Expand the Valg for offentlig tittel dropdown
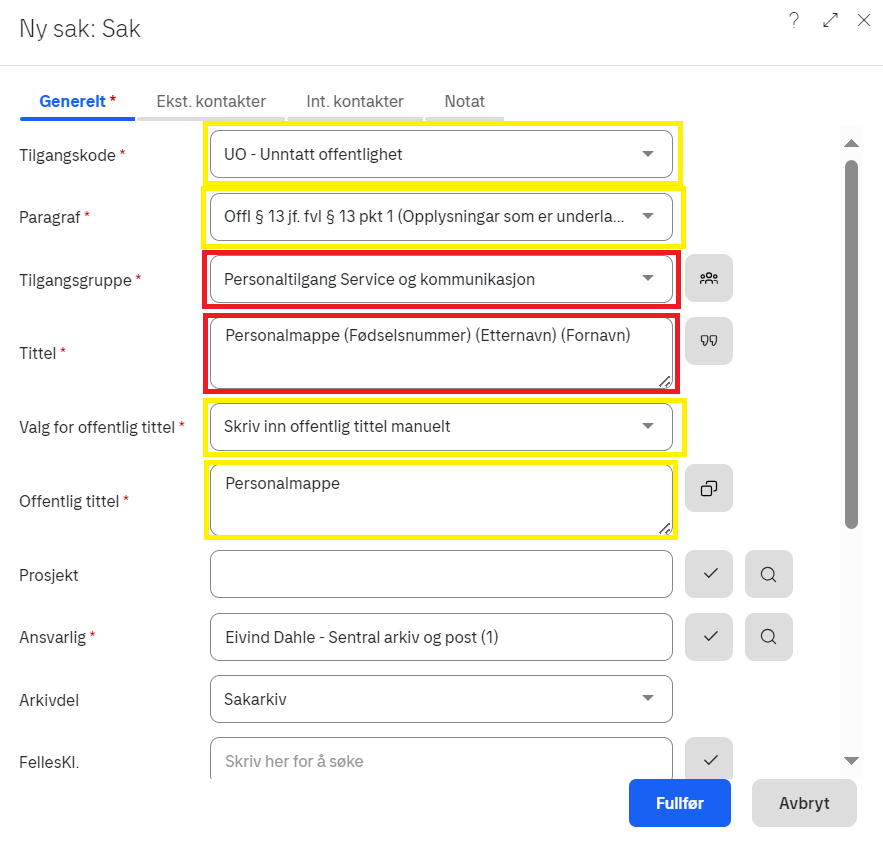The image size is (883, 848). (441, 427)
